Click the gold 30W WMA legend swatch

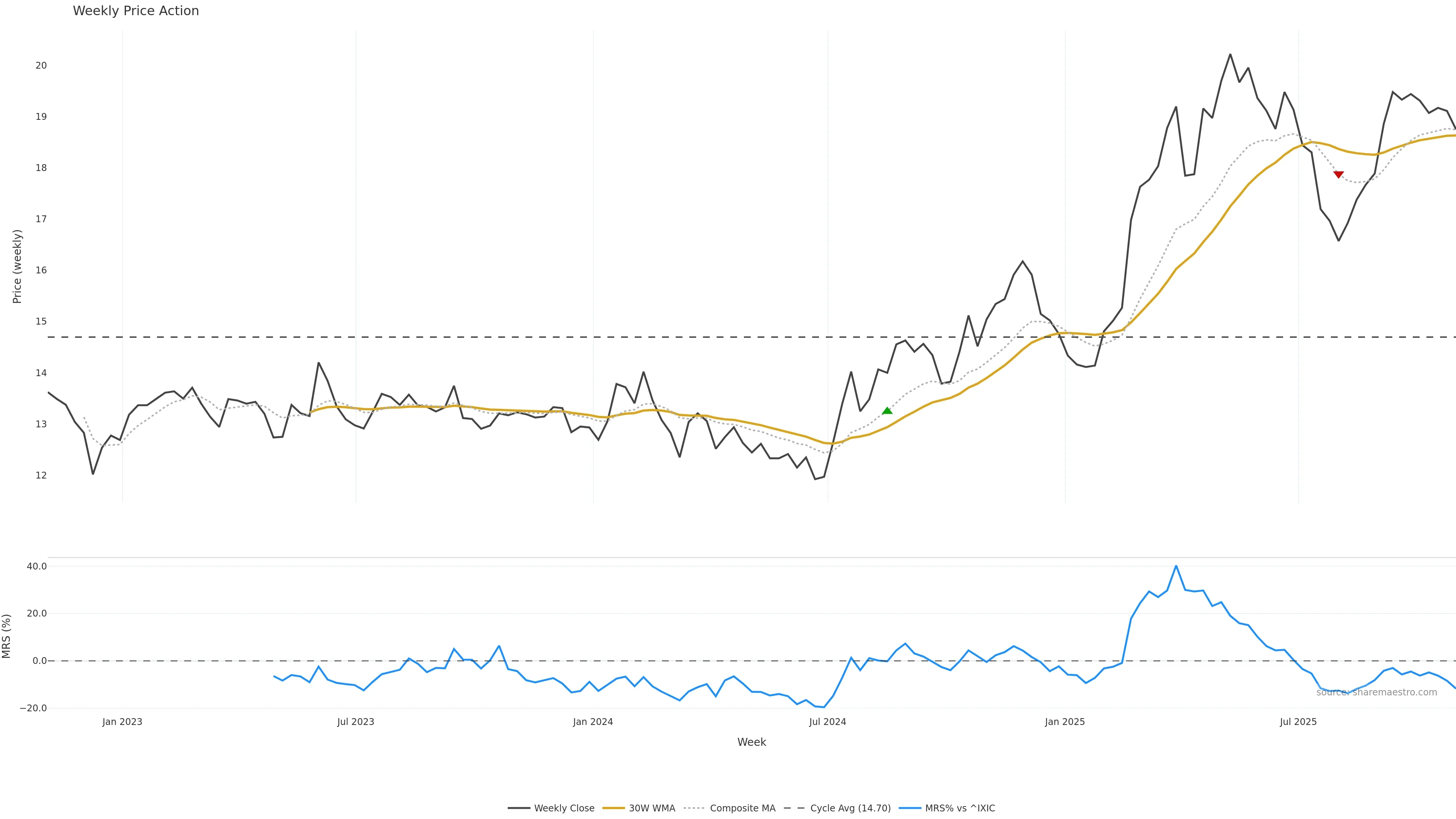point(613,808)
